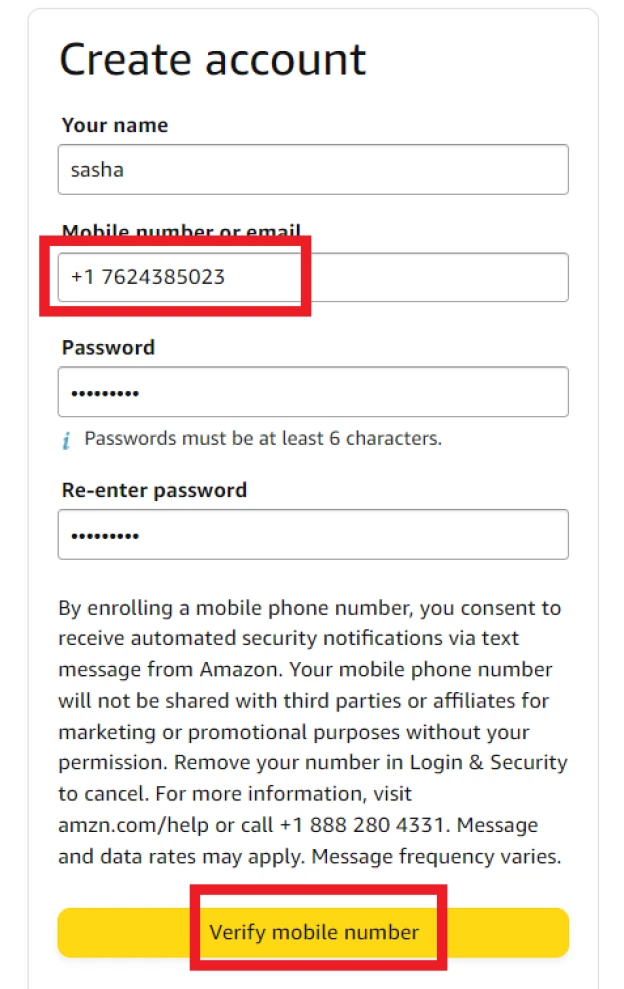The width and height of the screenshot is (624, 989).
Task: Click the +1 888 280 4331 phone number
Action: 365,825
